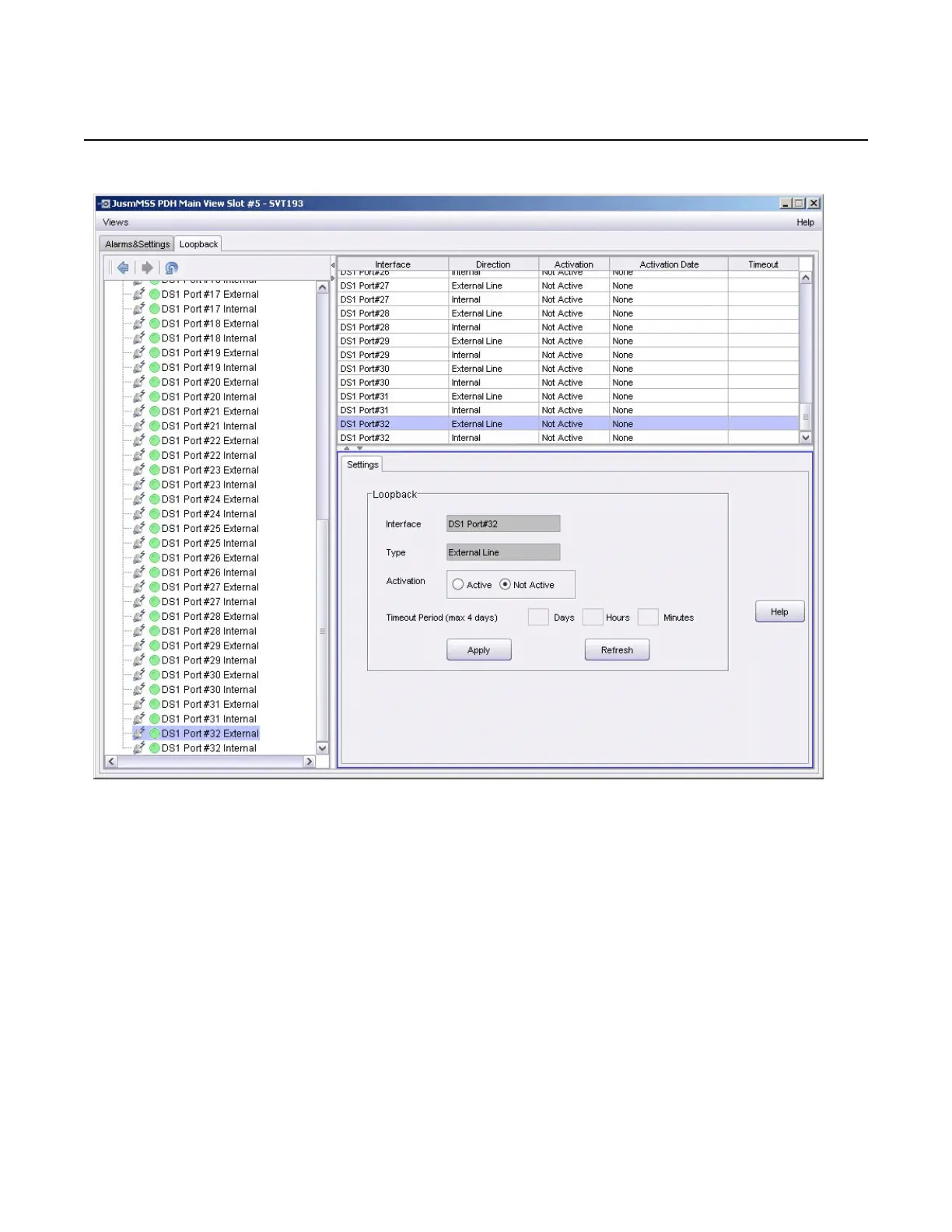Collapse split pane with small left arrow
Viewport: 952px width, 1232px height.
coord(333,265)
